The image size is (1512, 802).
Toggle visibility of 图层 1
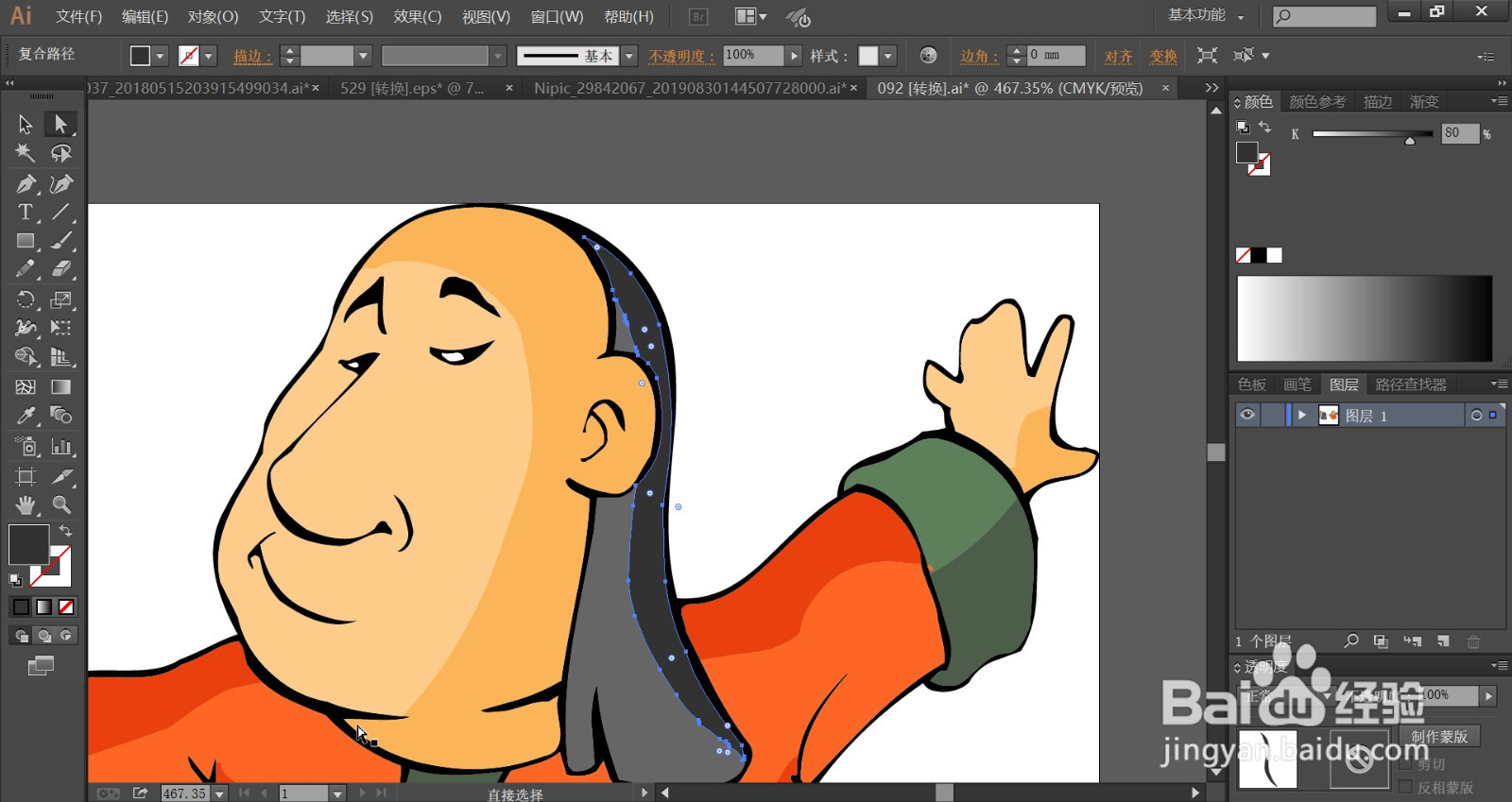1247,415
